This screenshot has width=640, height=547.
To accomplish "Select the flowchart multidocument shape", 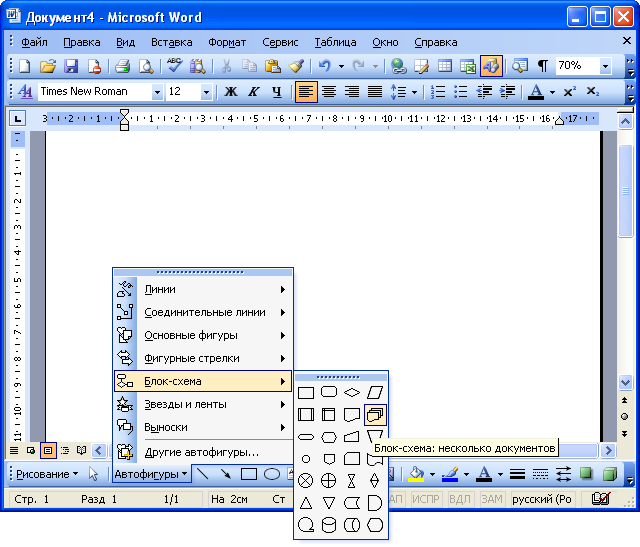I will tap(375, 415).
